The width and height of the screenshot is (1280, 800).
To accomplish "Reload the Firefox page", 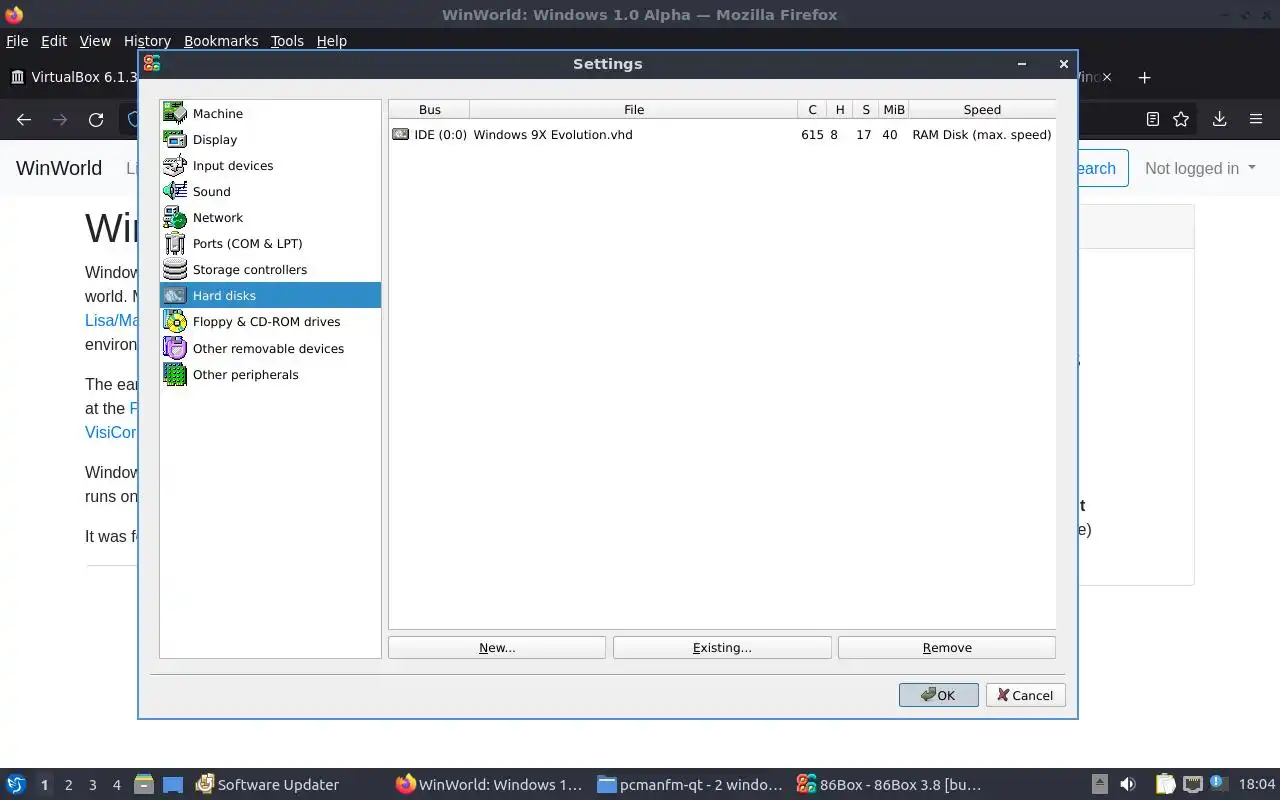I will [96, 119].
